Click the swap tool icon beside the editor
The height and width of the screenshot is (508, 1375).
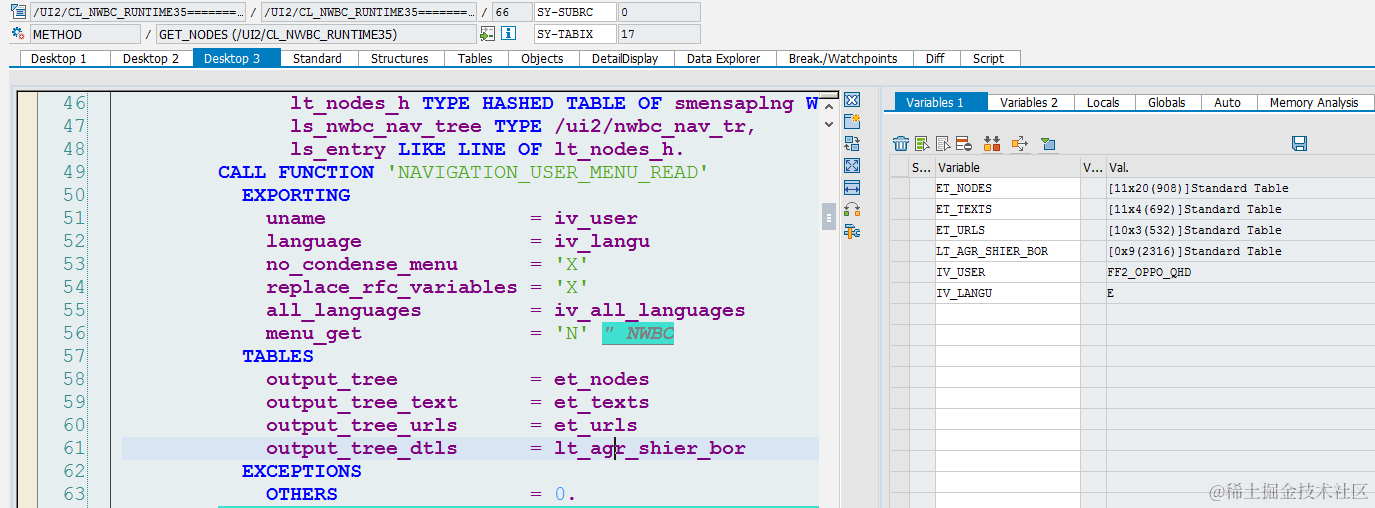[852, 144]
